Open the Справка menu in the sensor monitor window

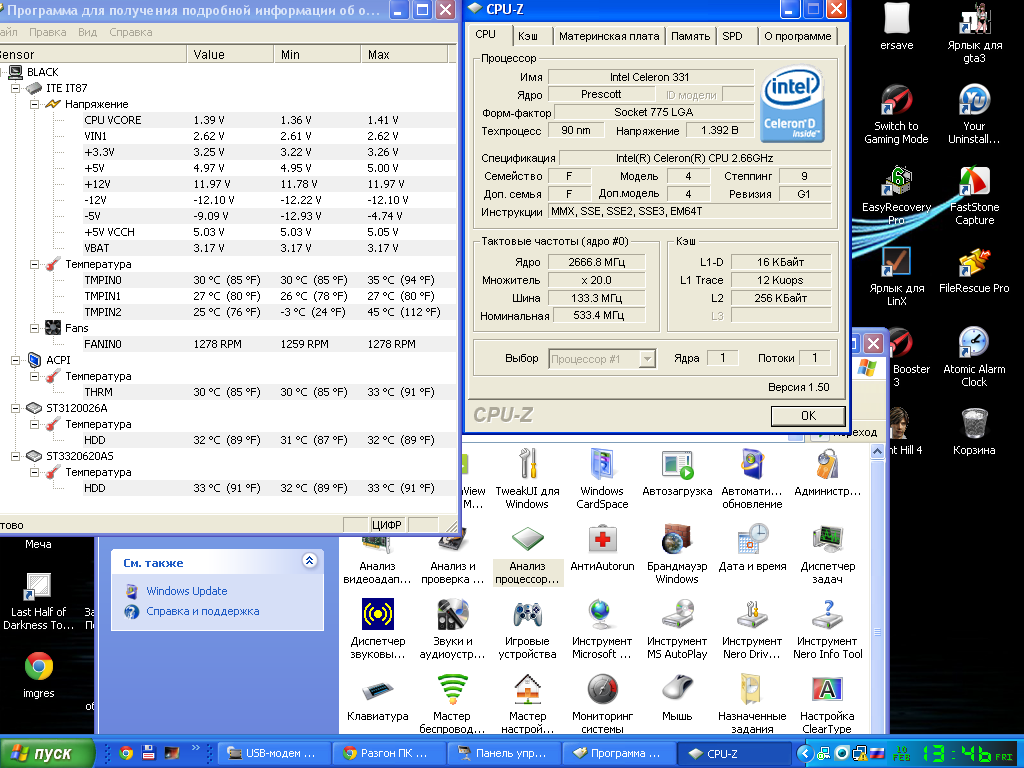click(130, 32)
